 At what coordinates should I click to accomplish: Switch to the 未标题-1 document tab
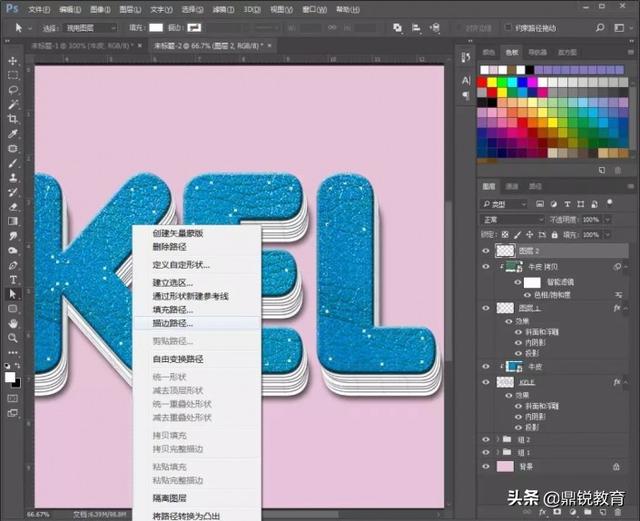click(80, 46)
